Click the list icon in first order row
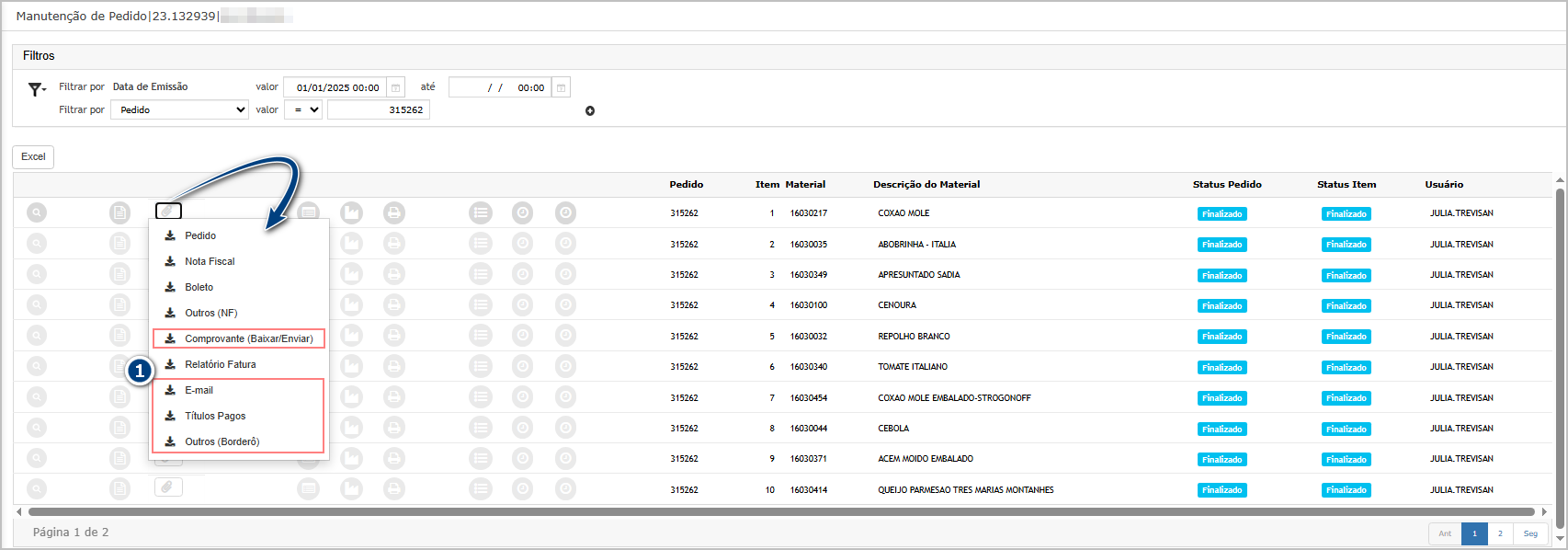Viewport: 1568px width, 550px height. (x=480, y=213)
